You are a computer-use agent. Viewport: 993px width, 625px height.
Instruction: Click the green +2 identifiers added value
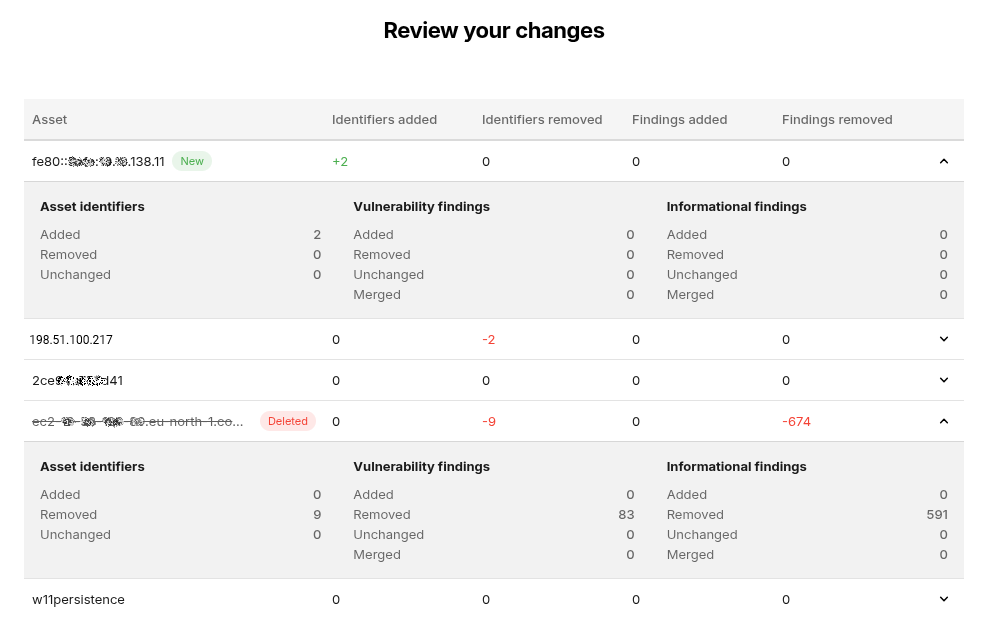[341, 161]
